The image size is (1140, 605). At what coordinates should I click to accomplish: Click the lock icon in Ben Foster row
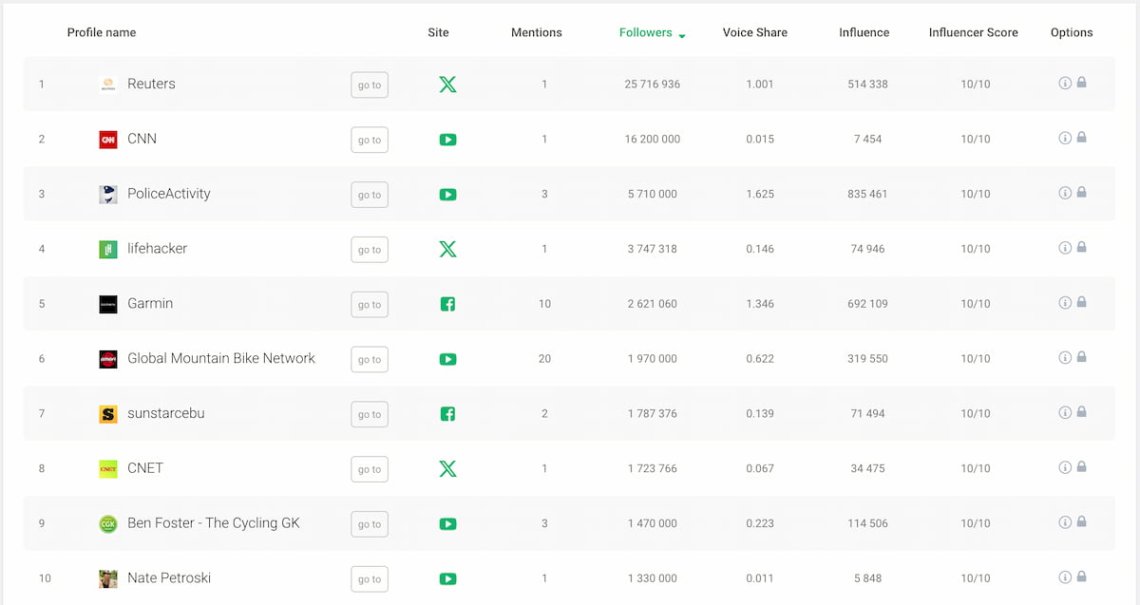coord(1081,521)
